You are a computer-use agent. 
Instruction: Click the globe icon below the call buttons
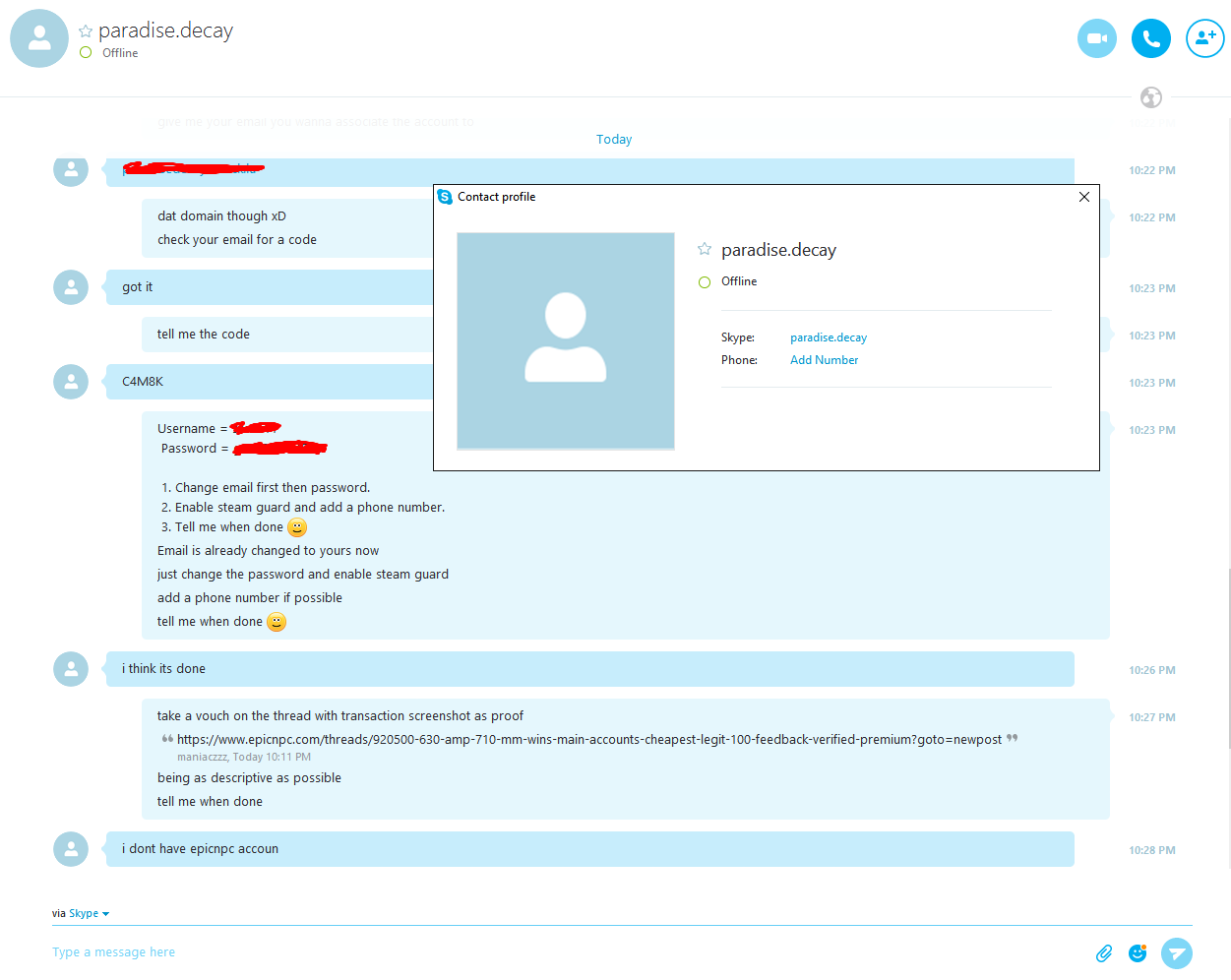(1151, 97)
